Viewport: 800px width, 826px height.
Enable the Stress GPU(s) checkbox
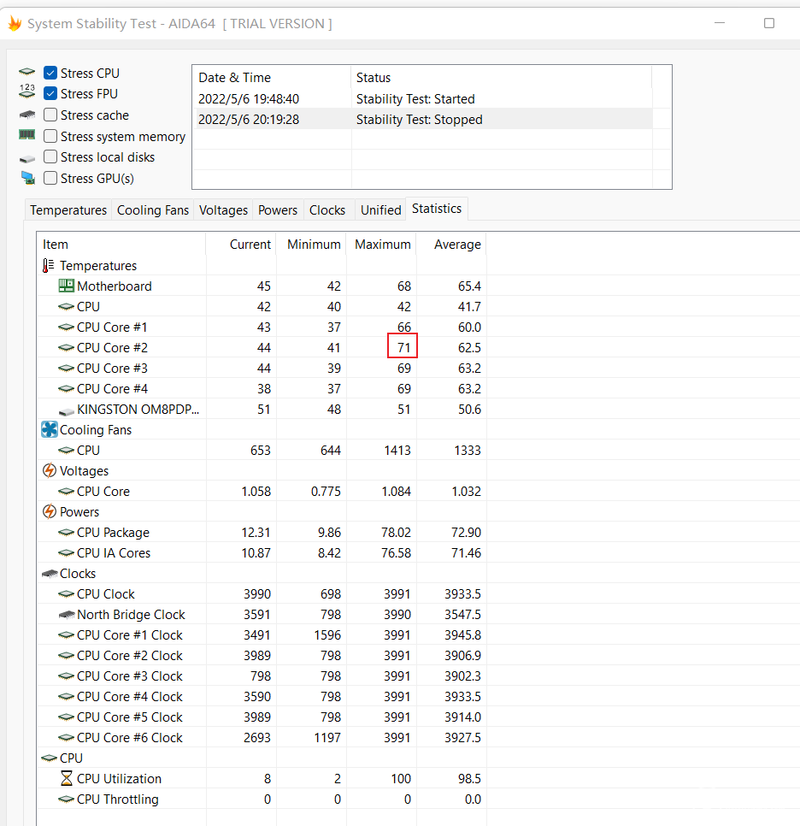pyautogui.click(x=50, y=178)
